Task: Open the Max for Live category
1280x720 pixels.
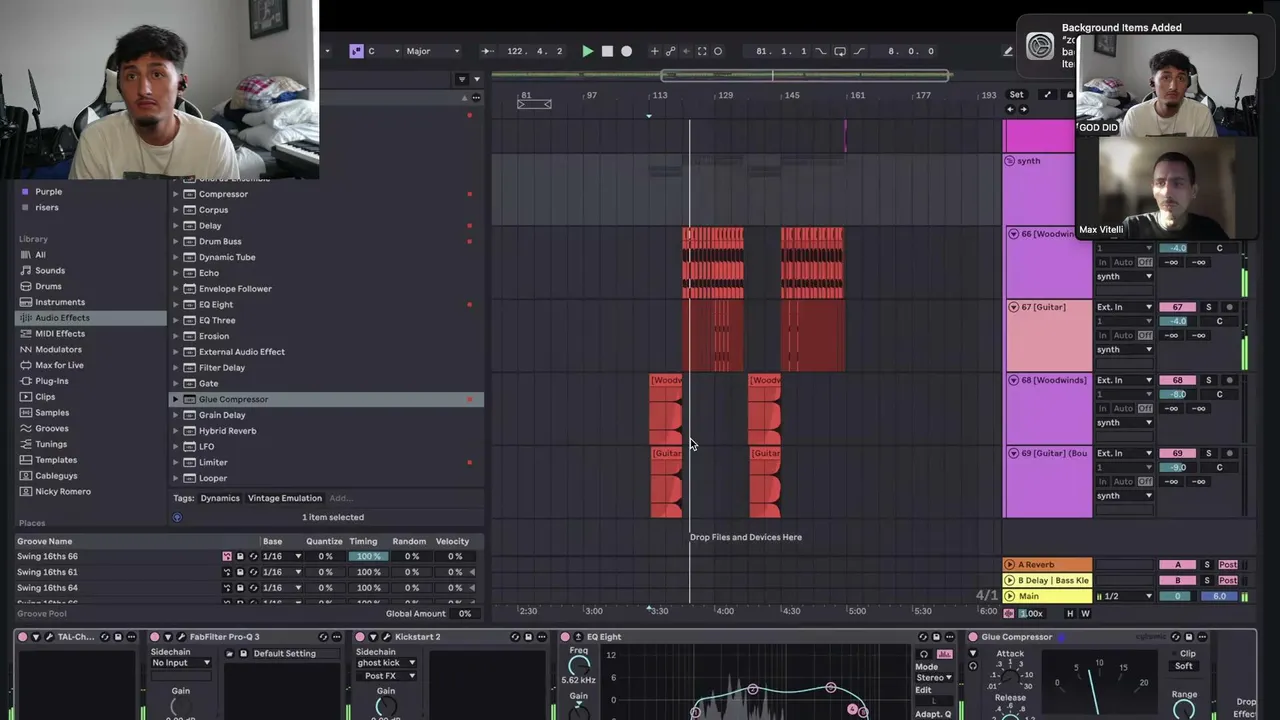Action: pyautogui.click(x=91, y=365)
